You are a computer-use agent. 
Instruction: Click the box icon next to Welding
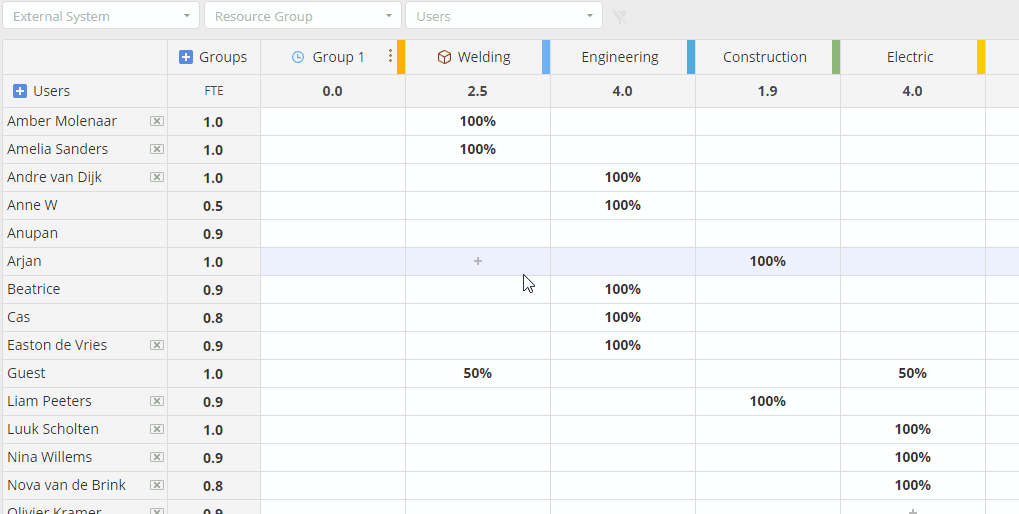[444, 57]
